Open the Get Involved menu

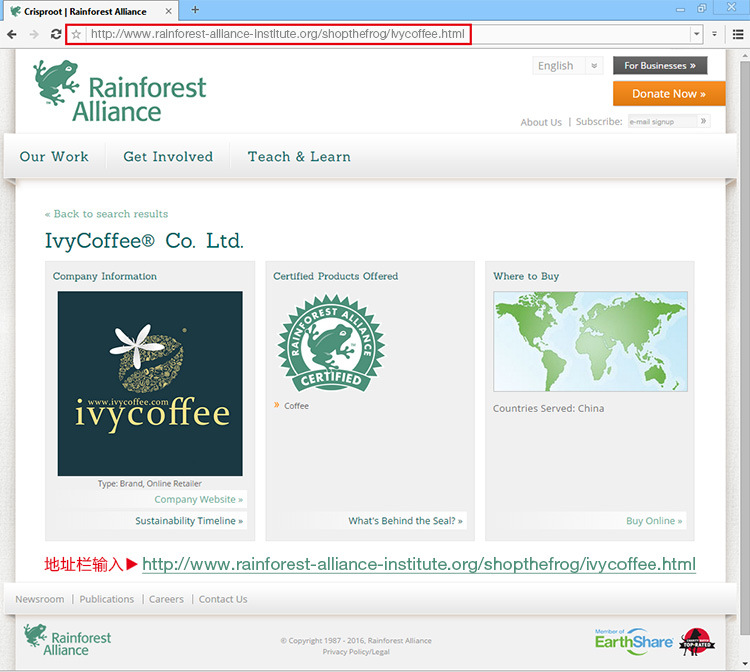pos(168,156)
